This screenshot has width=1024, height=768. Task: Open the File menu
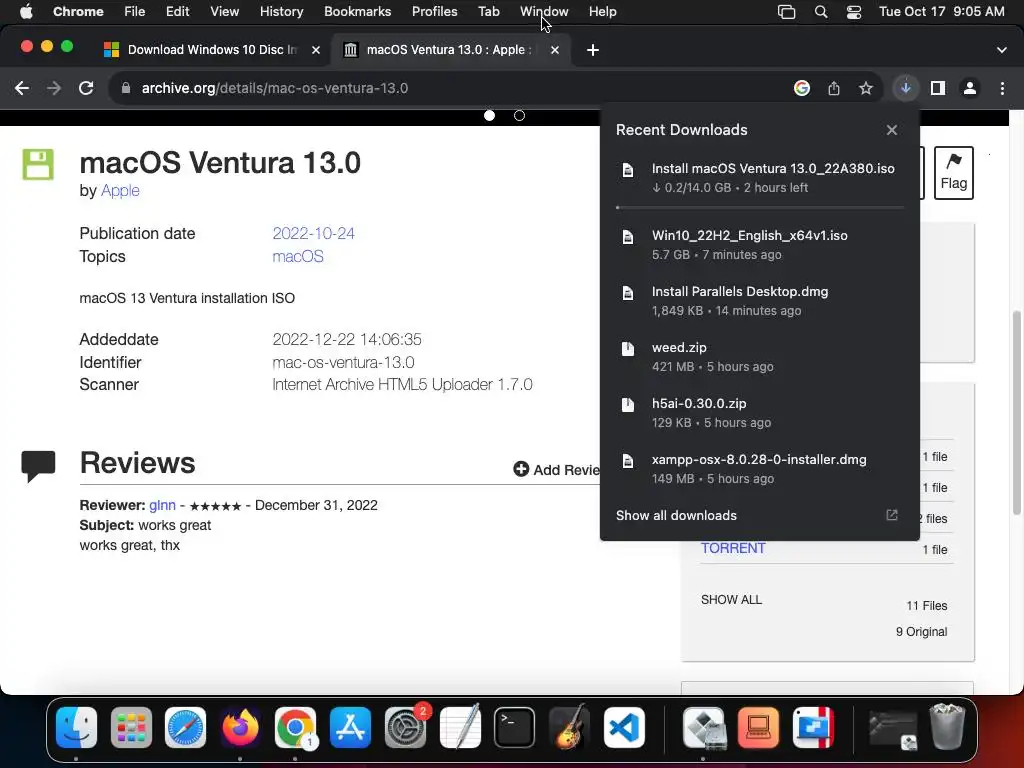[135, 12]
